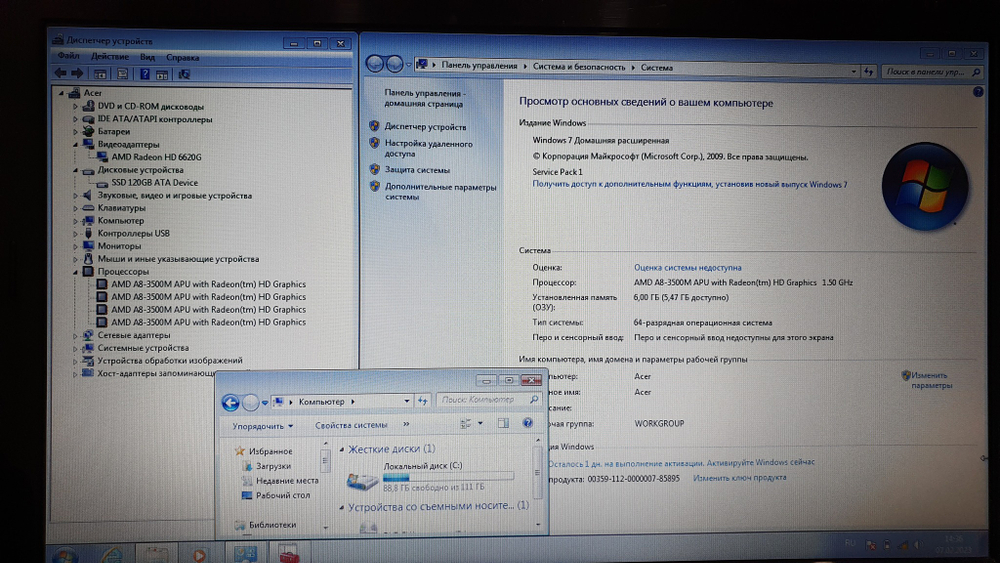Image resolution: width=1000 pixels, height=563 pixels.
Task: Go to Панель управления - домашняя страница
Action: point(424,98)
